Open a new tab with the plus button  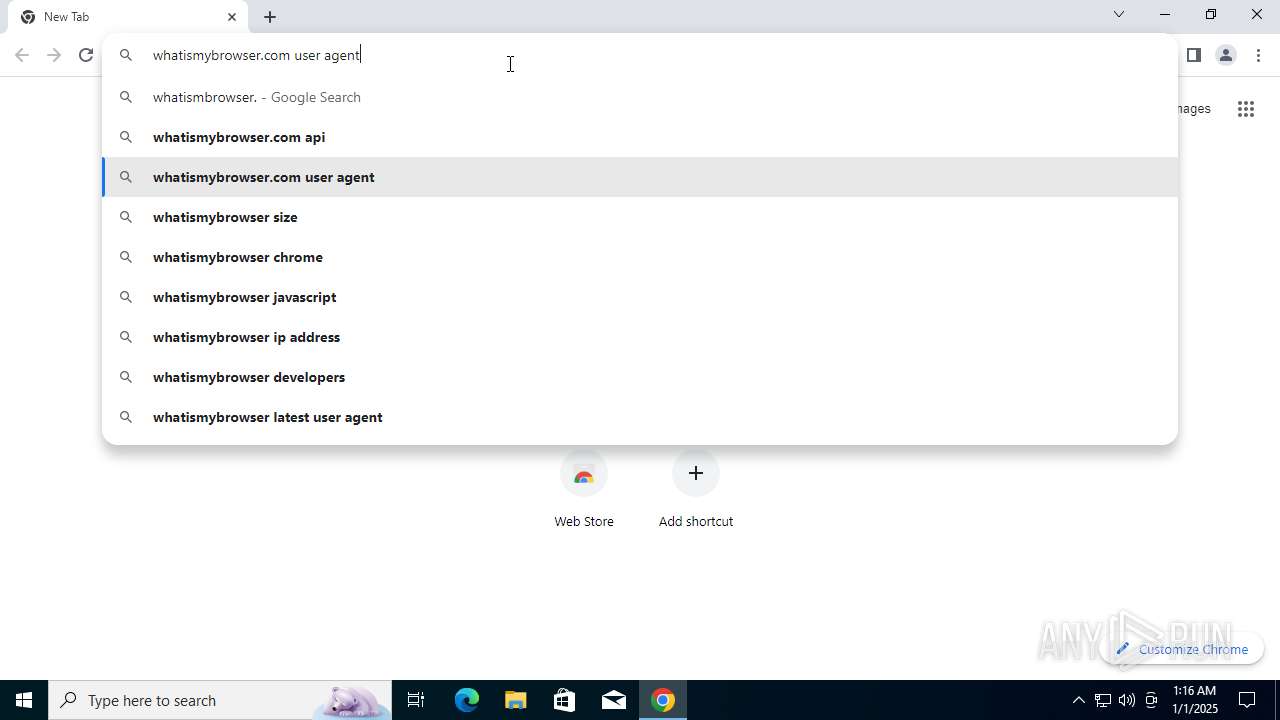pyautogui.click(x=270, y=17)
